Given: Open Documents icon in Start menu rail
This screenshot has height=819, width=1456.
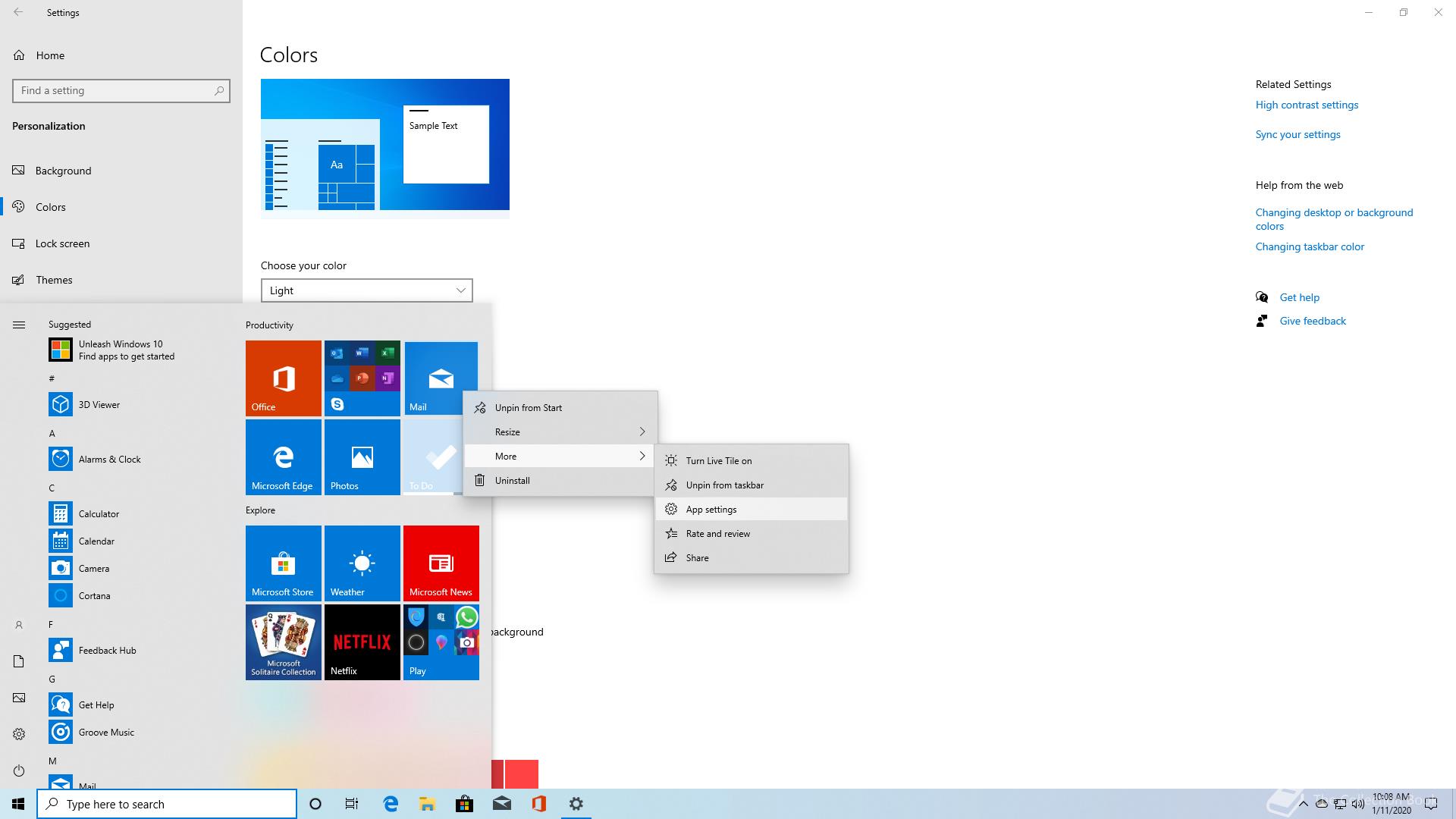Looking at the screenshot, I should (x=19, y=661).
